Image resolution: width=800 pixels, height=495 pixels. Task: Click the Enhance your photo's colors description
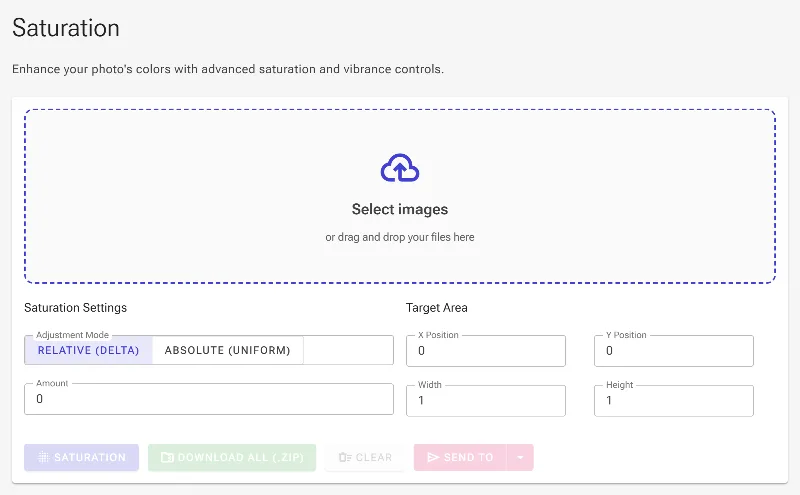[228, 69]
